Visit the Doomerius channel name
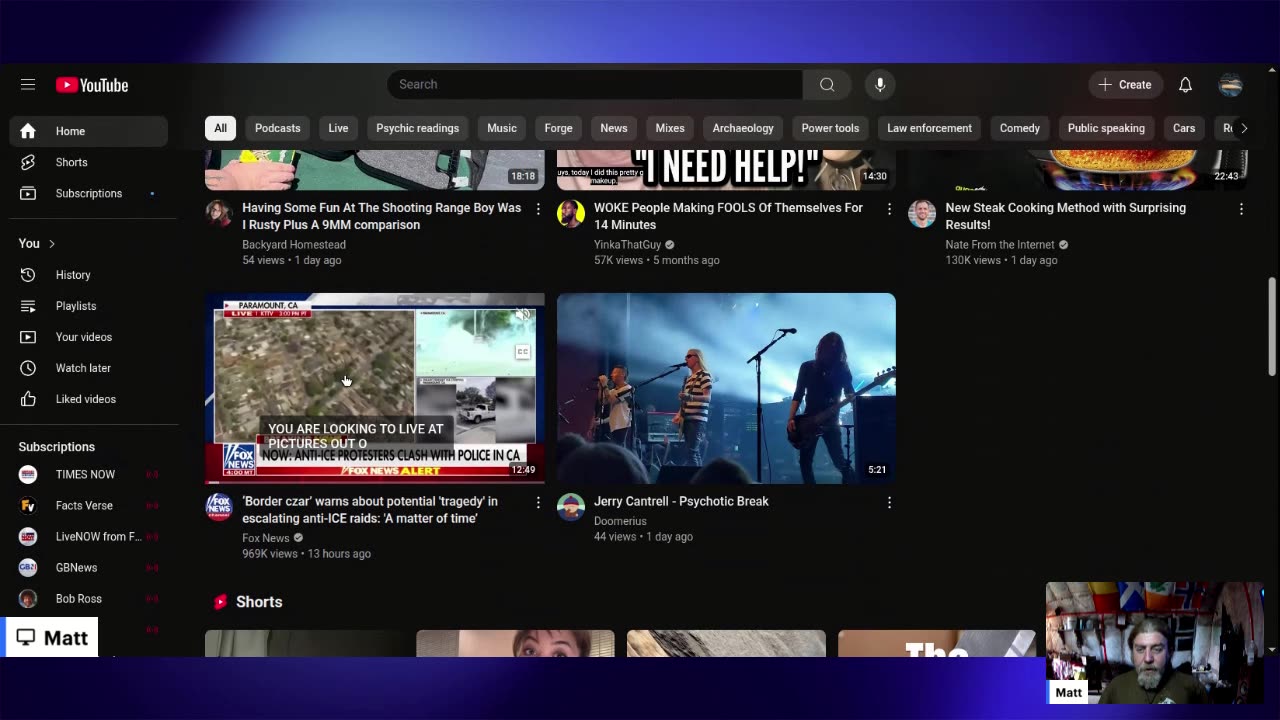The width and height of the screenshot is (1280, 720). [x=620, y=521]
